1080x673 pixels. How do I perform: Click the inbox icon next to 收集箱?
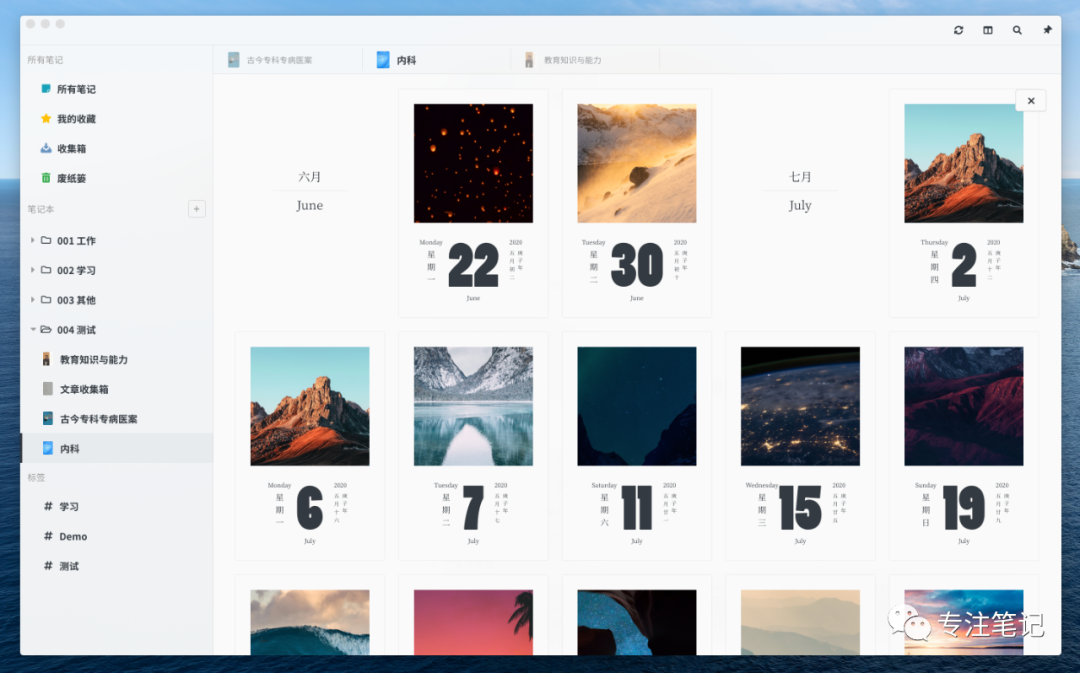(45, 148)
